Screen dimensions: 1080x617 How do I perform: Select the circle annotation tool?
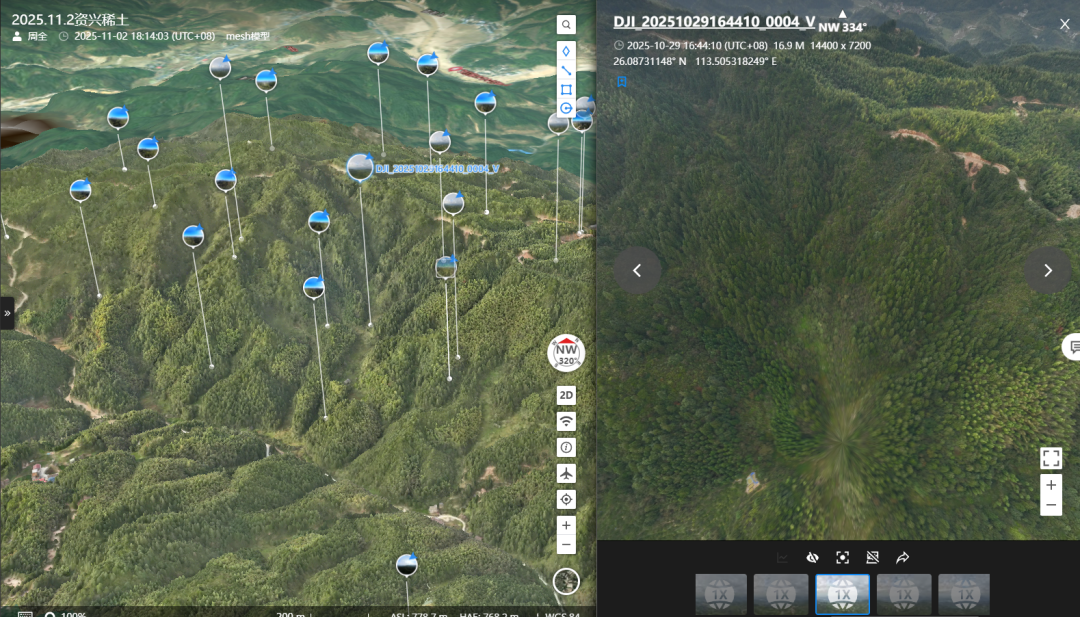[x=565, y=108]
